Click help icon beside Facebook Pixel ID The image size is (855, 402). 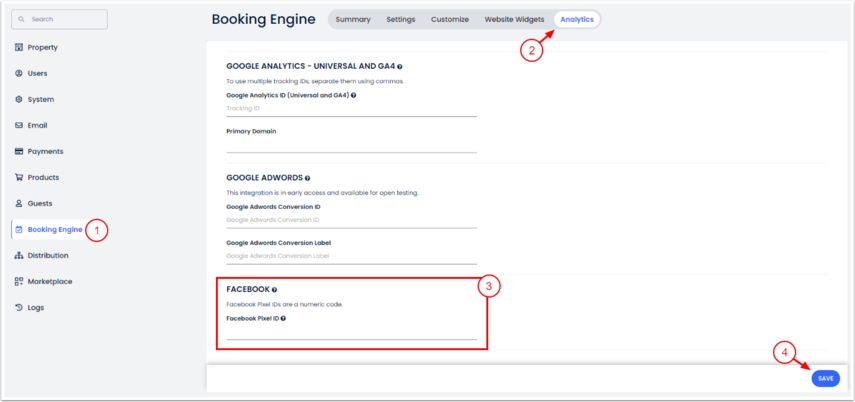pyautogui.click(x=284, y=318)
